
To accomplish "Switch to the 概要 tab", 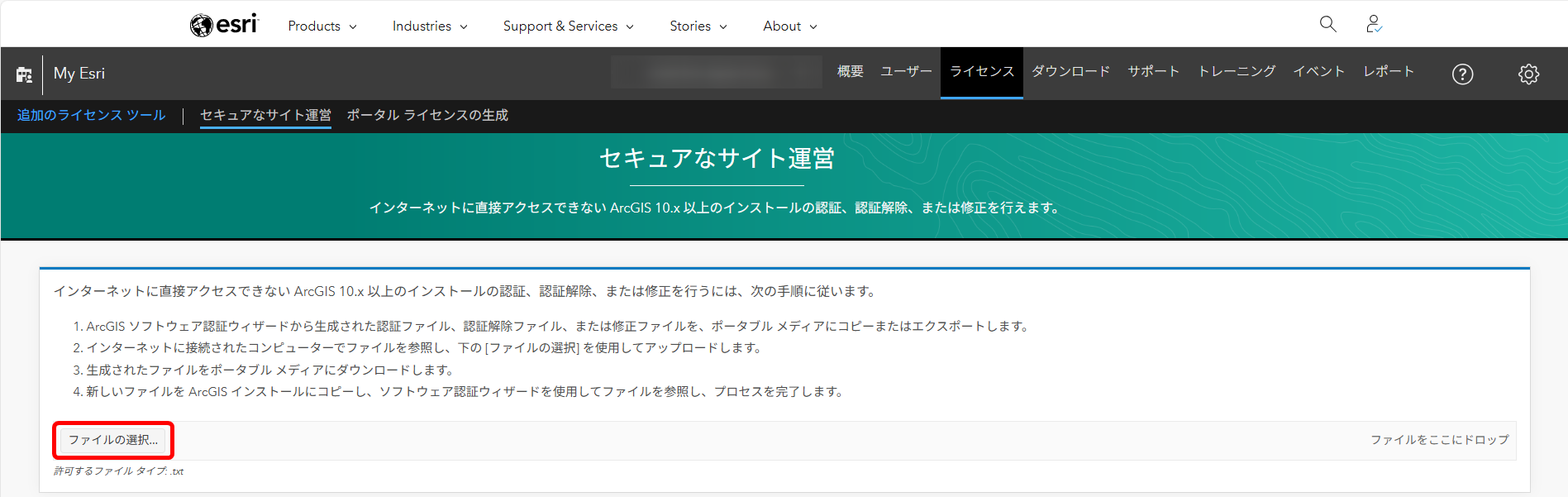I will tap(850, 72).
